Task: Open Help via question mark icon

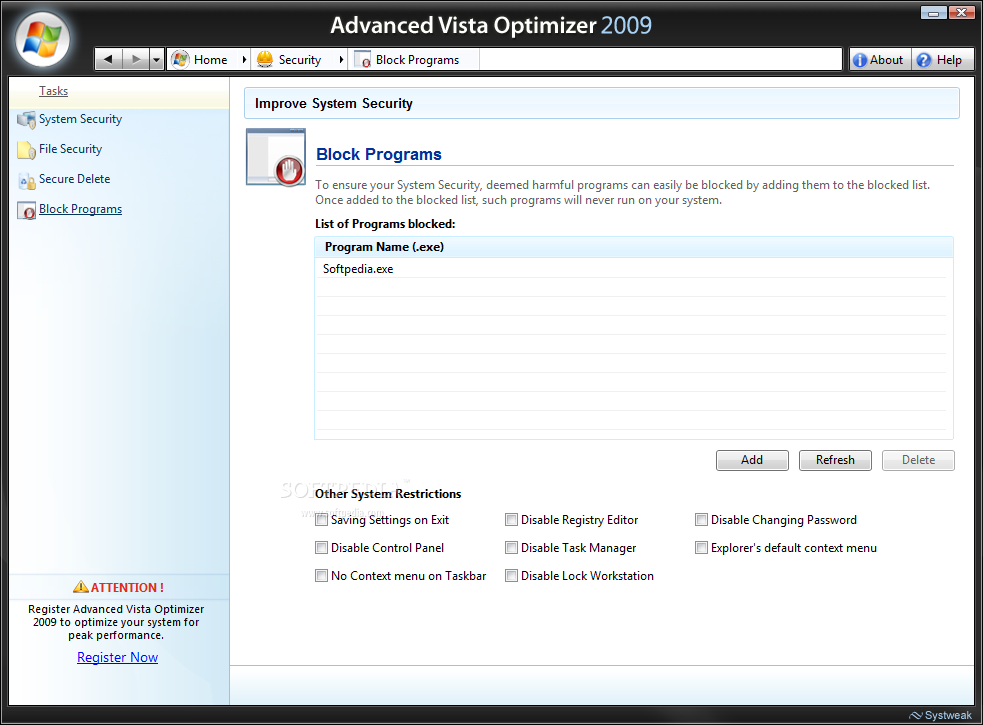Action: (x=923, y=60)
